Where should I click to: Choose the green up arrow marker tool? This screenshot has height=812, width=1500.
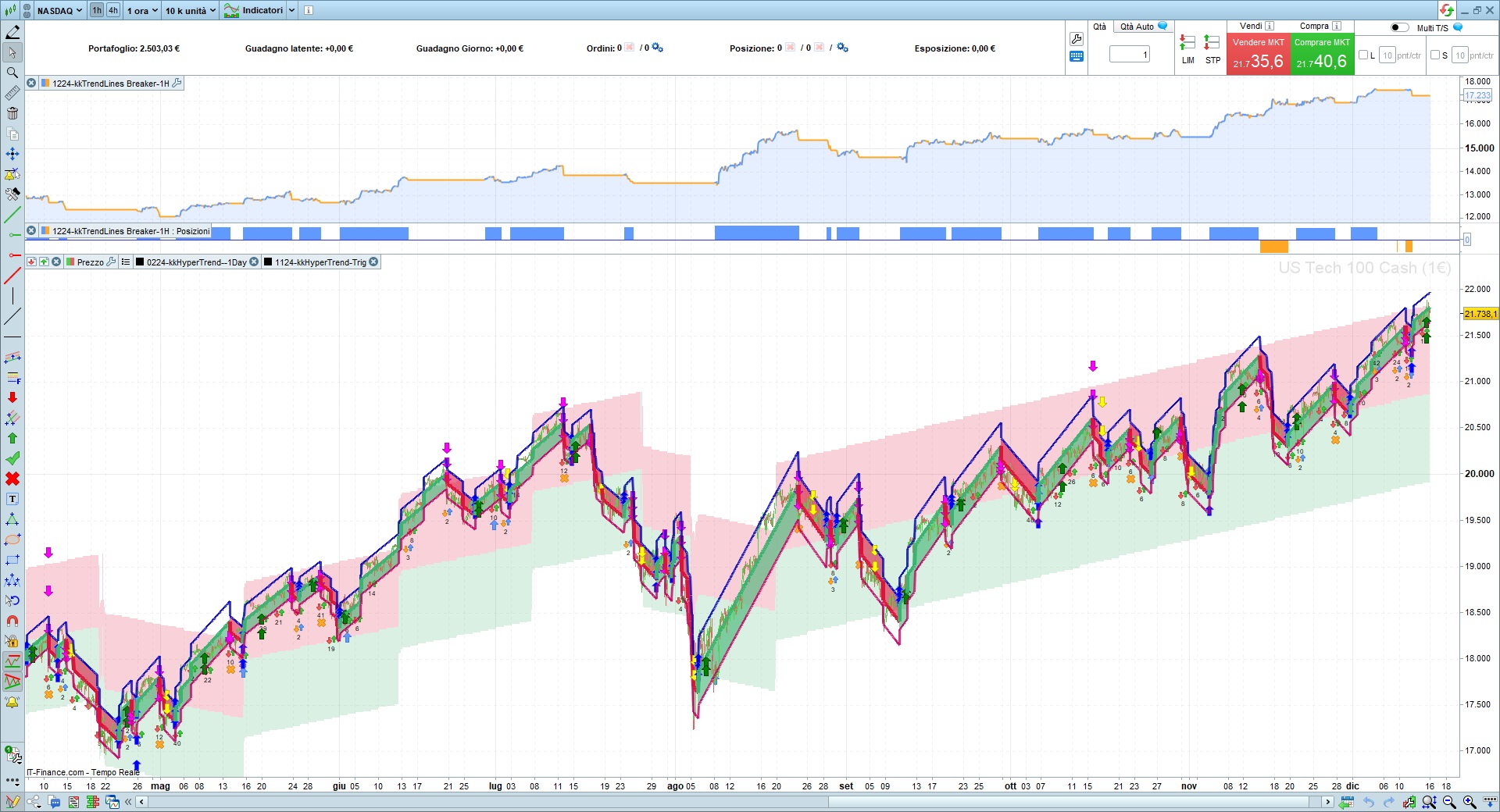[x=12, y=438]
